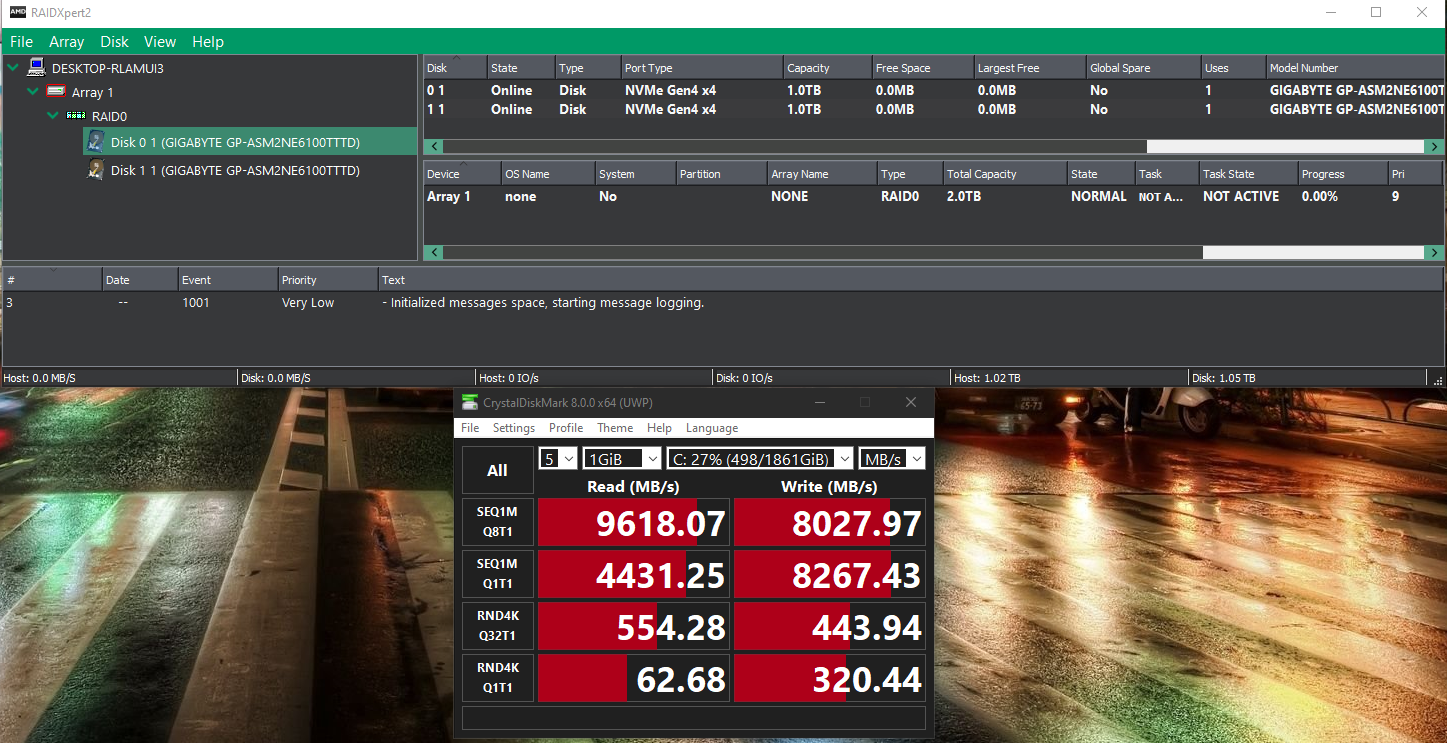The width and height of the screenshot is (1447, 743).
Task: Collapse the Array 1 tree node
Action: pos(33,92)
